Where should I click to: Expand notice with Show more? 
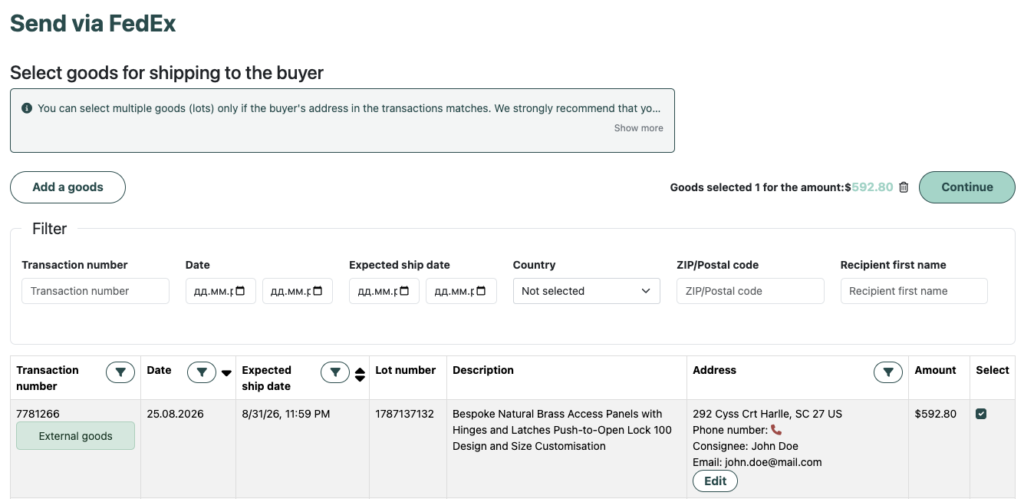638,128
